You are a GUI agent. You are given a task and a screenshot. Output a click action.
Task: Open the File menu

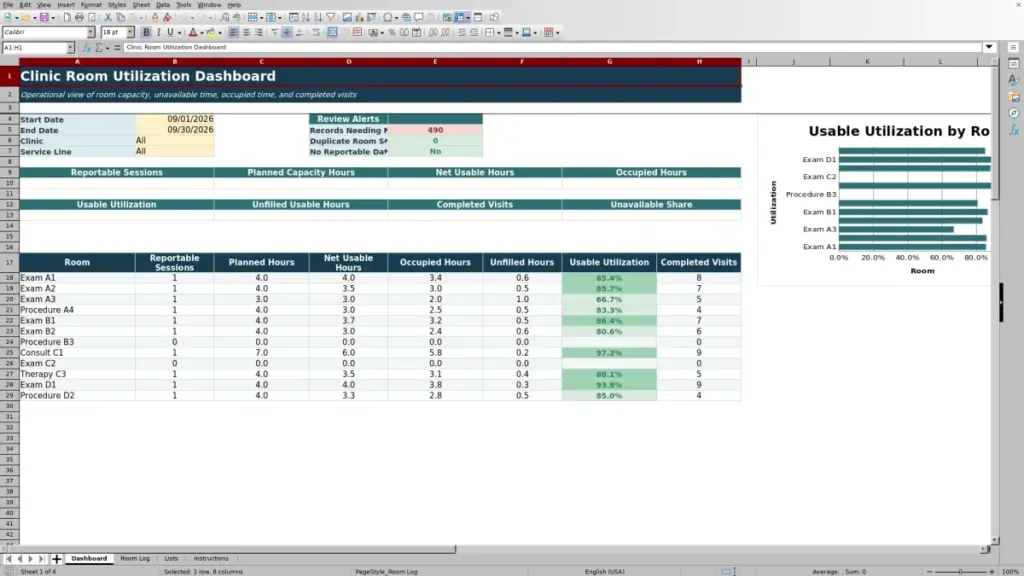8,5
